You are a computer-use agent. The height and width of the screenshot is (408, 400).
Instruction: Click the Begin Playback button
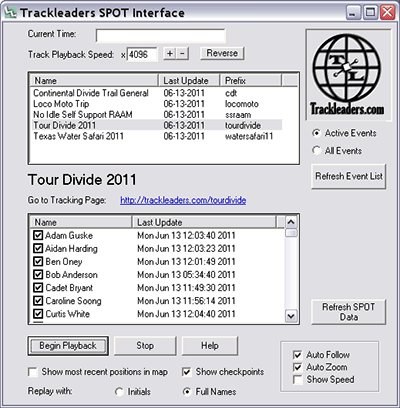[x=68, y=346]
